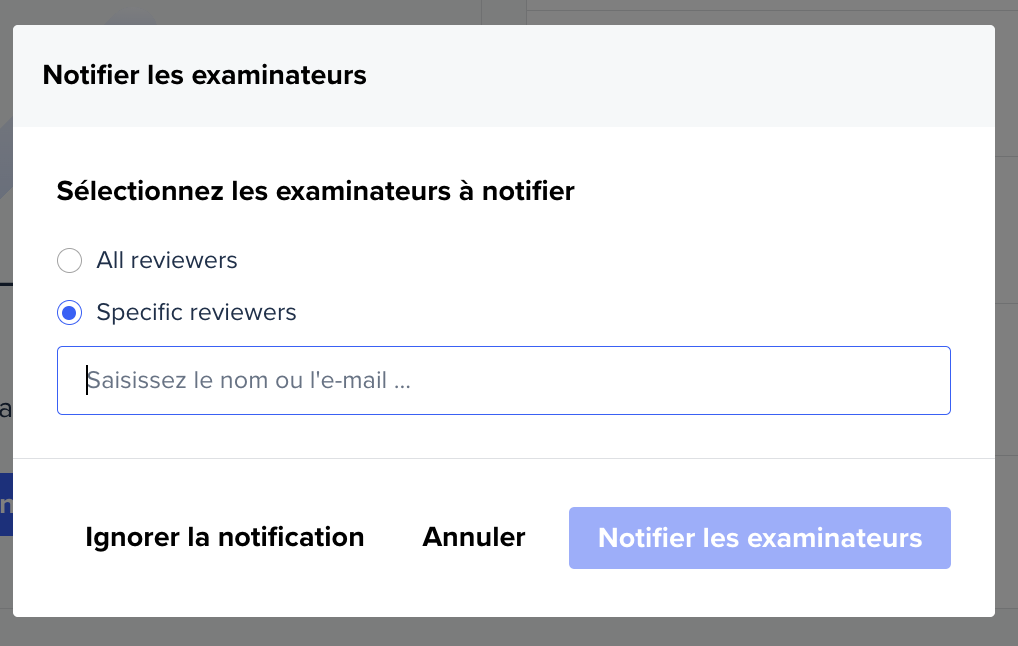The image size is (1018, 646).
Task: Click the "All reviewers" label text
Action: 167,261
